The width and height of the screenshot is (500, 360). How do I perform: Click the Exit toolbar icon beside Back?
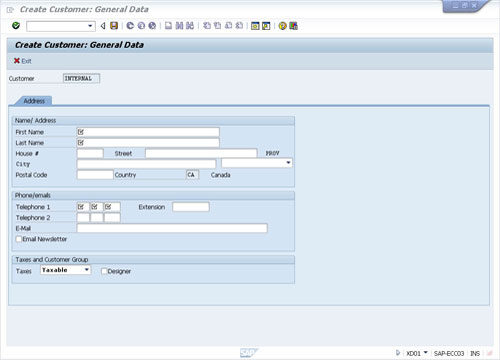141,26
